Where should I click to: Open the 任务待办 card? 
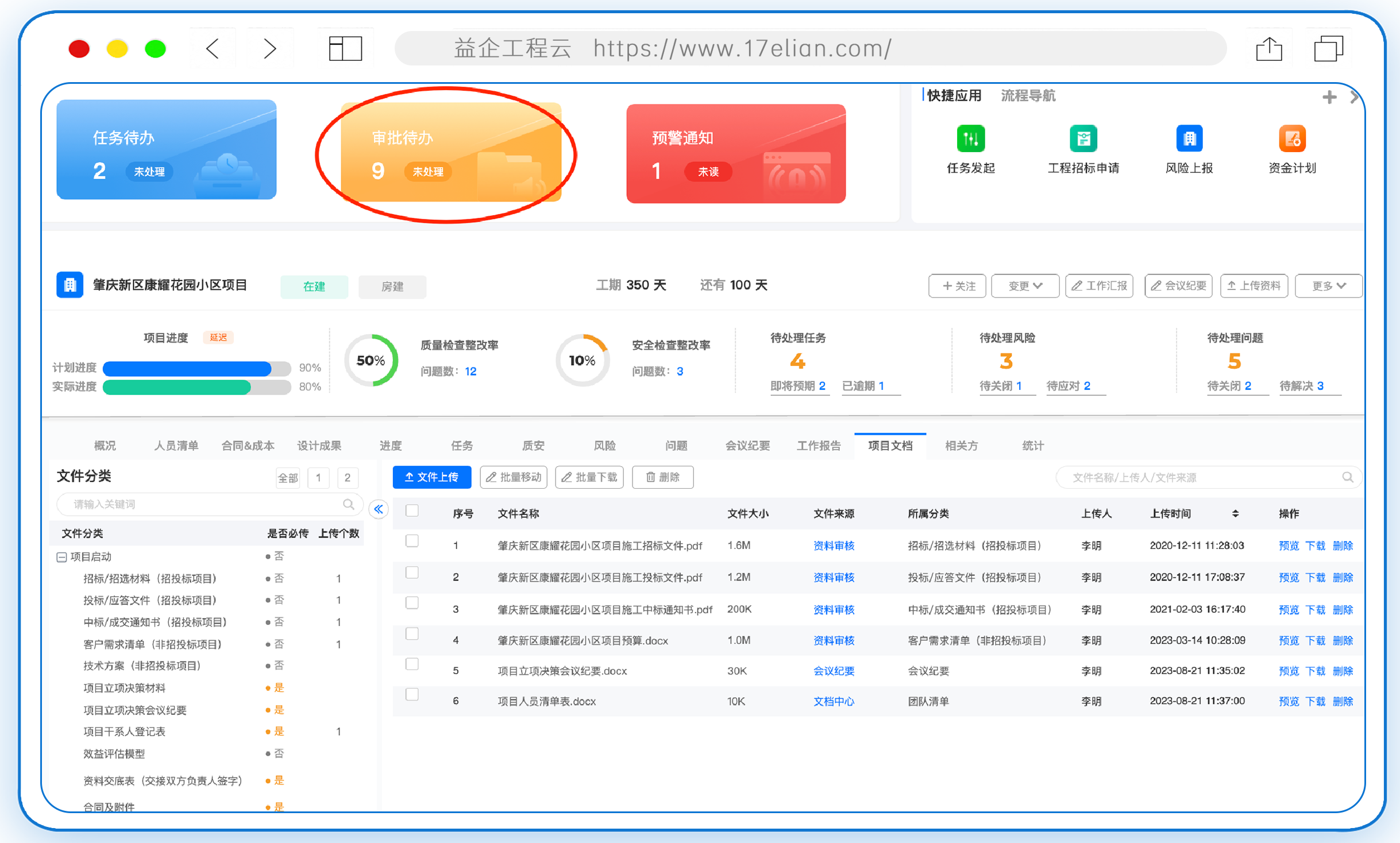167,150
